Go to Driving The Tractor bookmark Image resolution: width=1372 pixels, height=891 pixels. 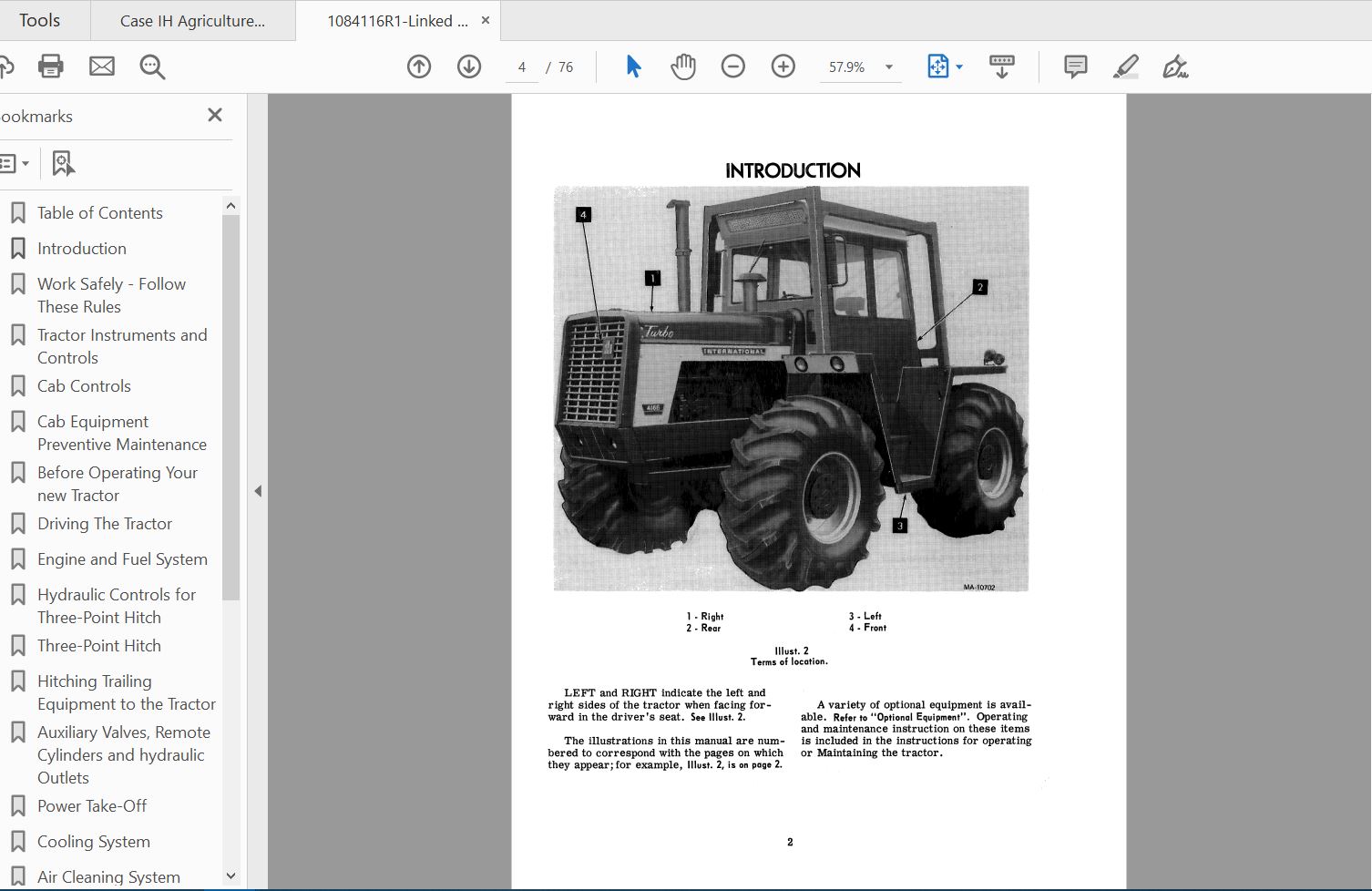(105, 524)
